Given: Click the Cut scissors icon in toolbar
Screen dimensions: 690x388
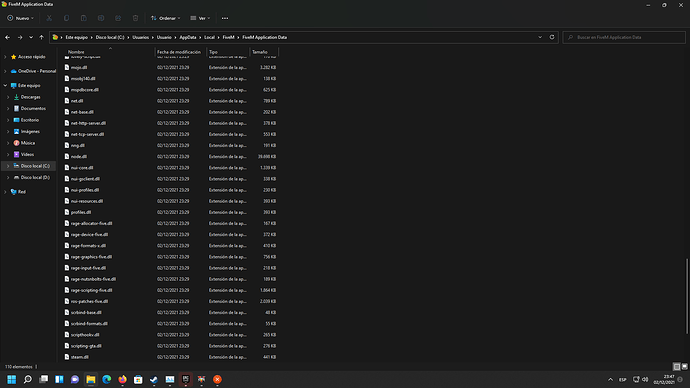Looking at the screenshot, I should 49,18.
